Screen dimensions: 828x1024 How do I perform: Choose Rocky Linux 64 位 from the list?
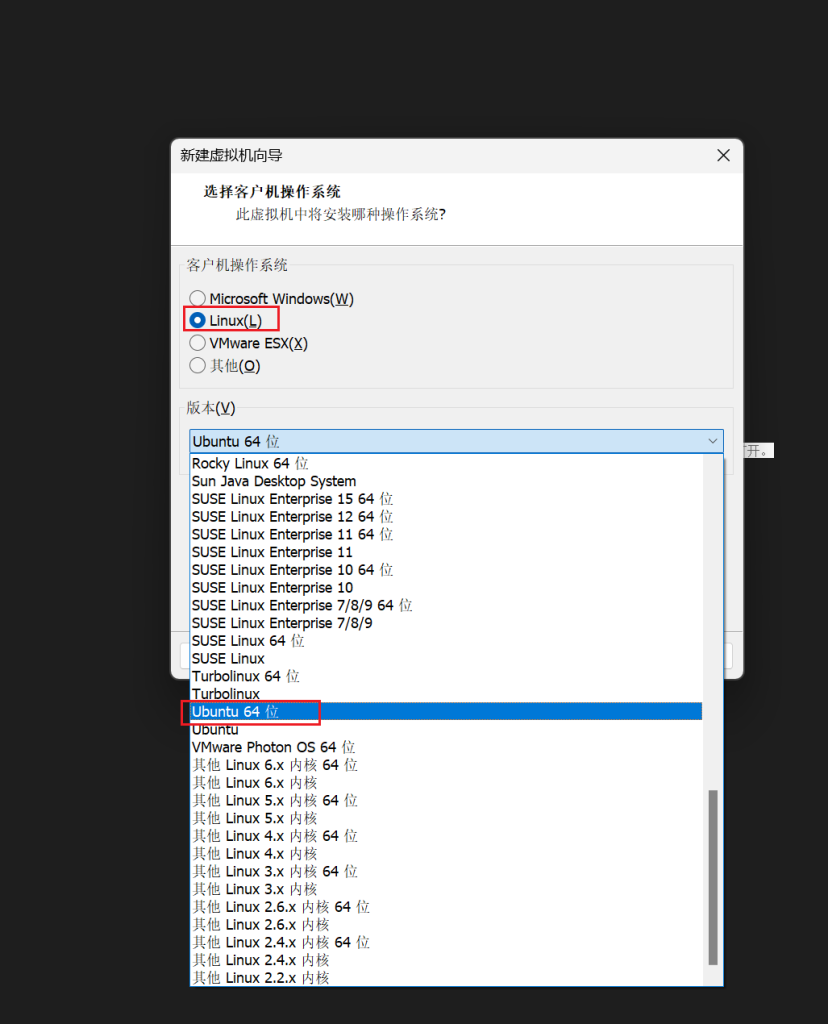pyautogui.click(x=250, y=464)
